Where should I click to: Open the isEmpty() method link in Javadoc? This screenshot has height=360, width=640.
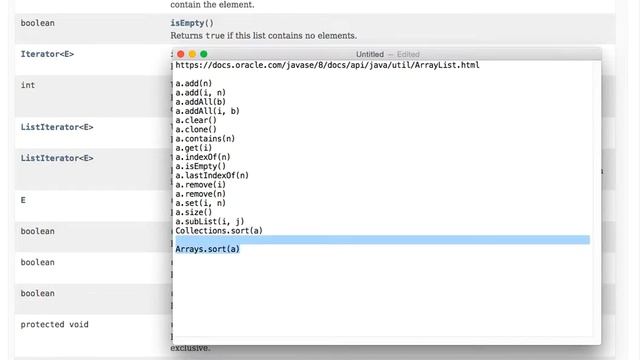pos(192,23)
